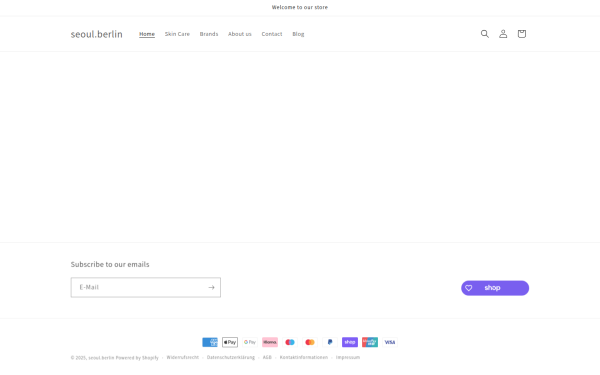Image resolution: width=600 pixels, height=375 pixels.
Task: Follow on the purple shop button
Action: [x=495, y=288]
